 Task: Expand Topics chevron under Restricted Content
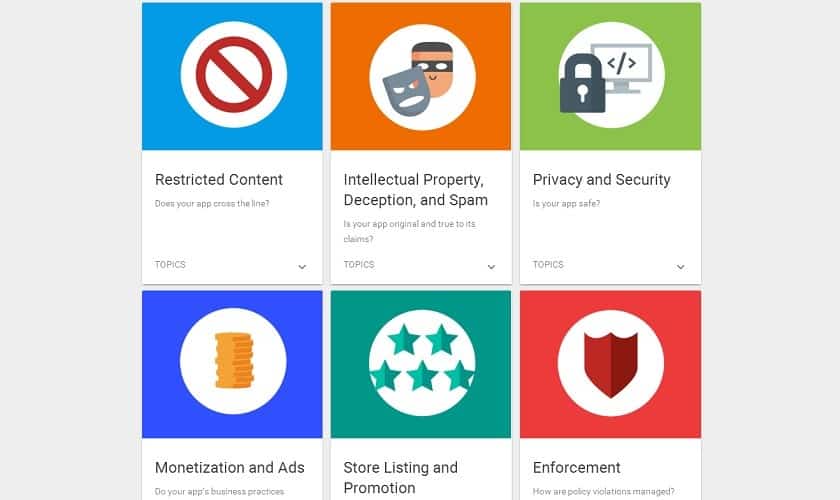302,266
